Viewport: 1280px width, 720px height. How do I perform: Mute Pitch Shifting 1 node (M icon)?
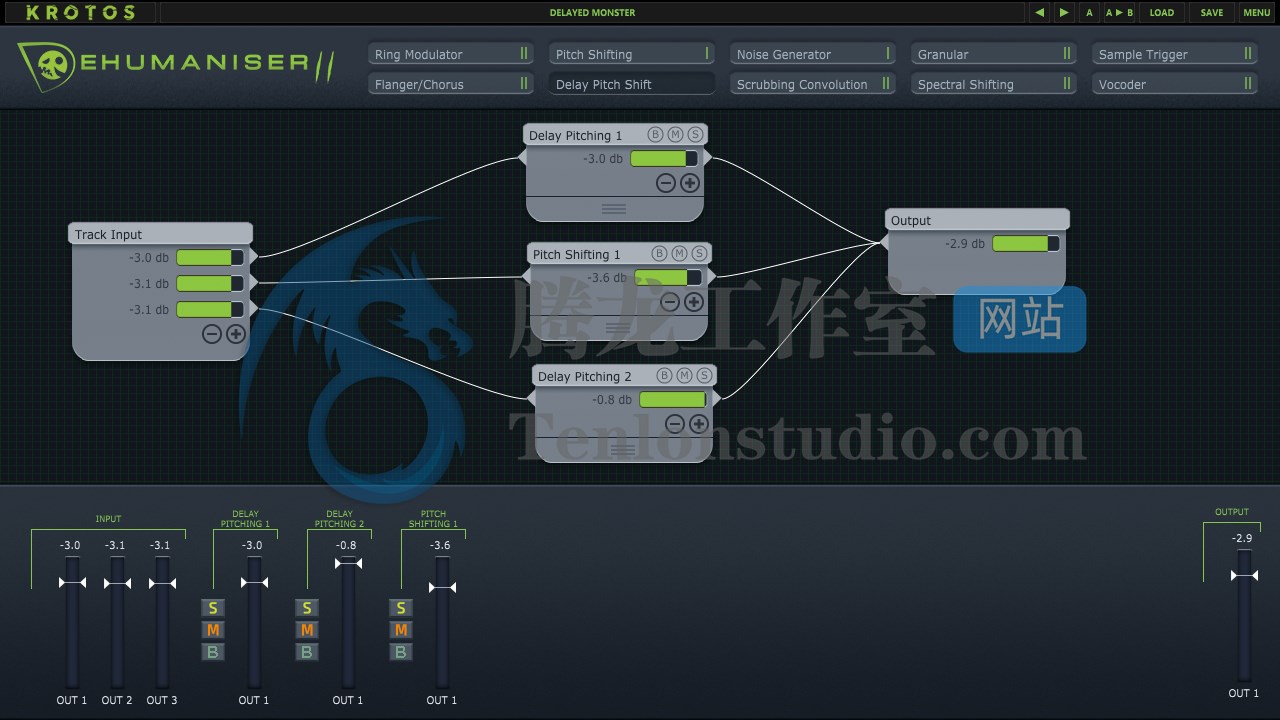coord(679,253)
